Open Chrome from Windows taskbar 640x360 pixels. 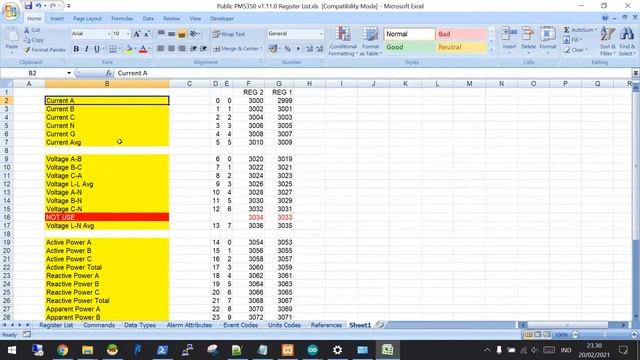(x=62, y=350)
